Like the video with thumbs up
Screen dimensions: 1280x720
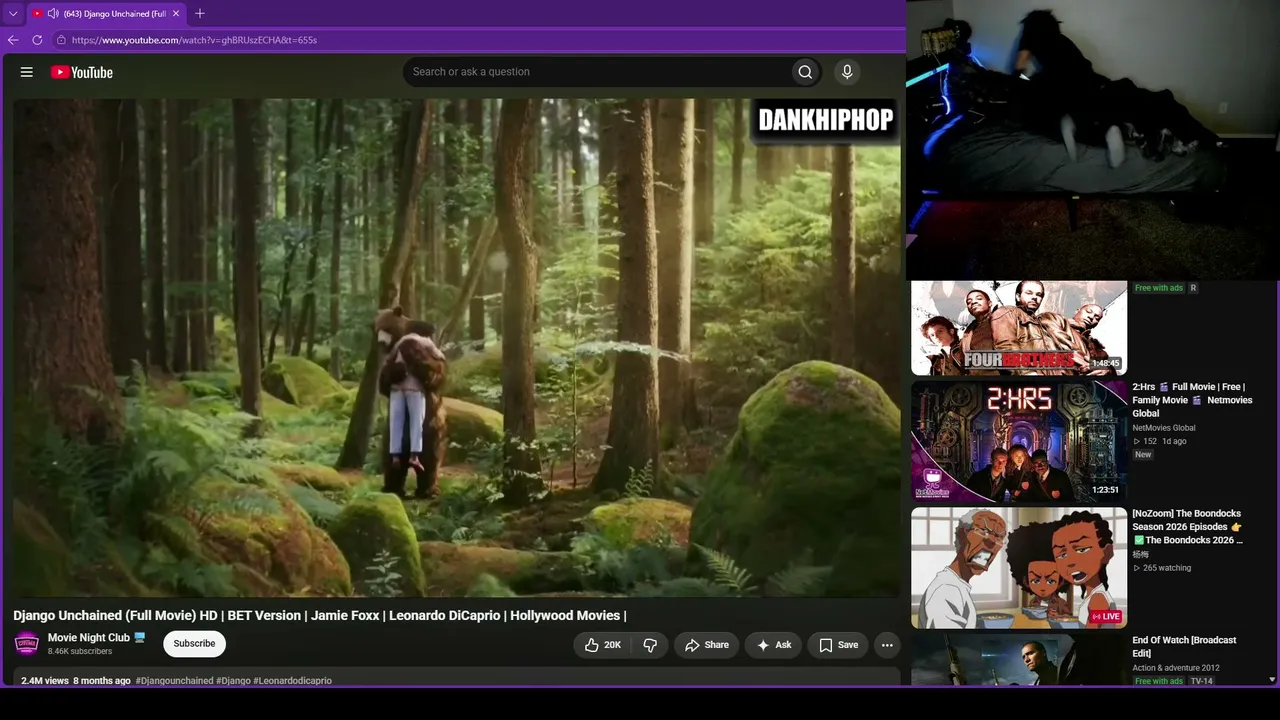[603, 645]
